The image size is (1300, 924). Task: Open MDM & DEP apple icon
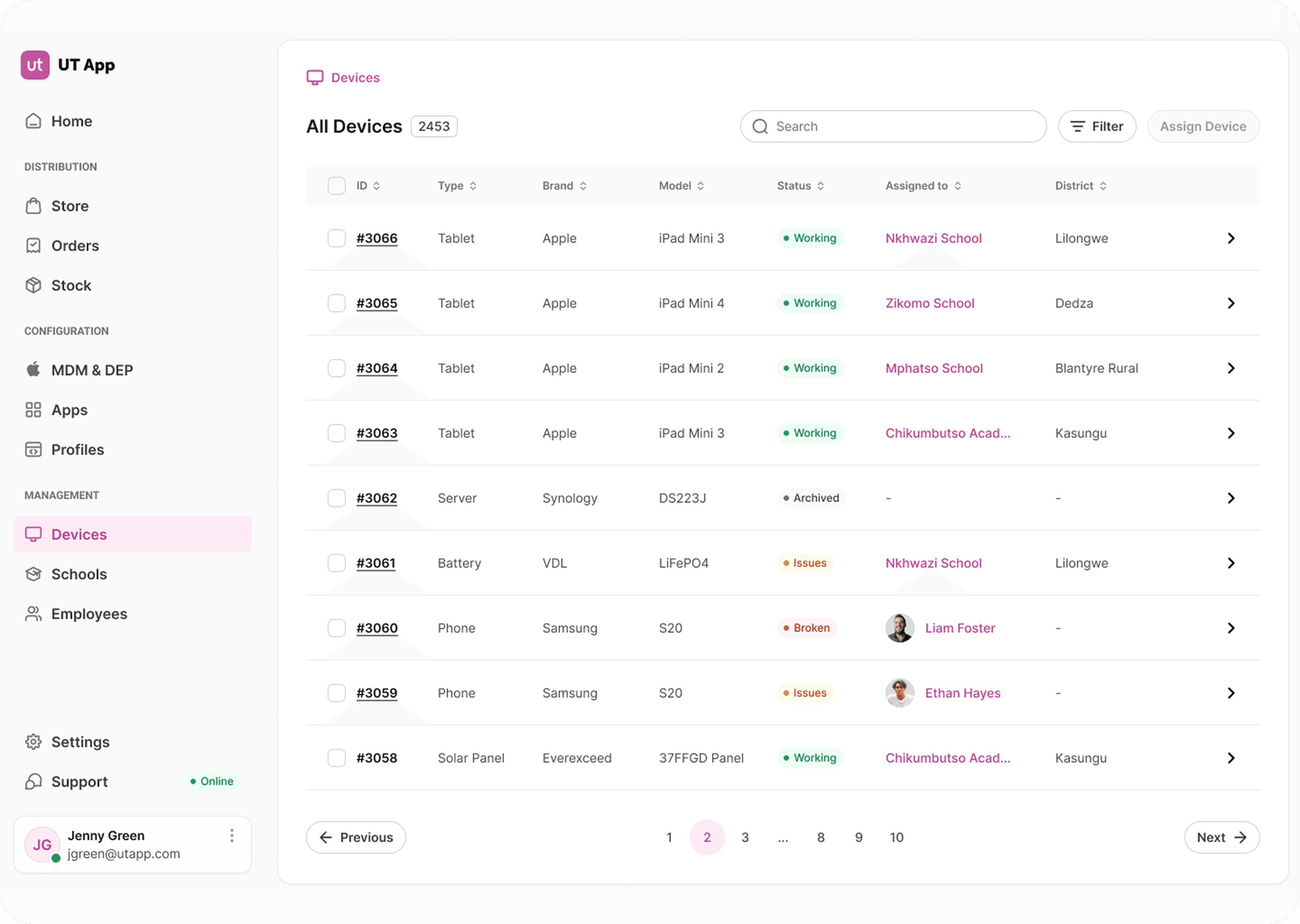pyautogui.click(x=33, y=370)
